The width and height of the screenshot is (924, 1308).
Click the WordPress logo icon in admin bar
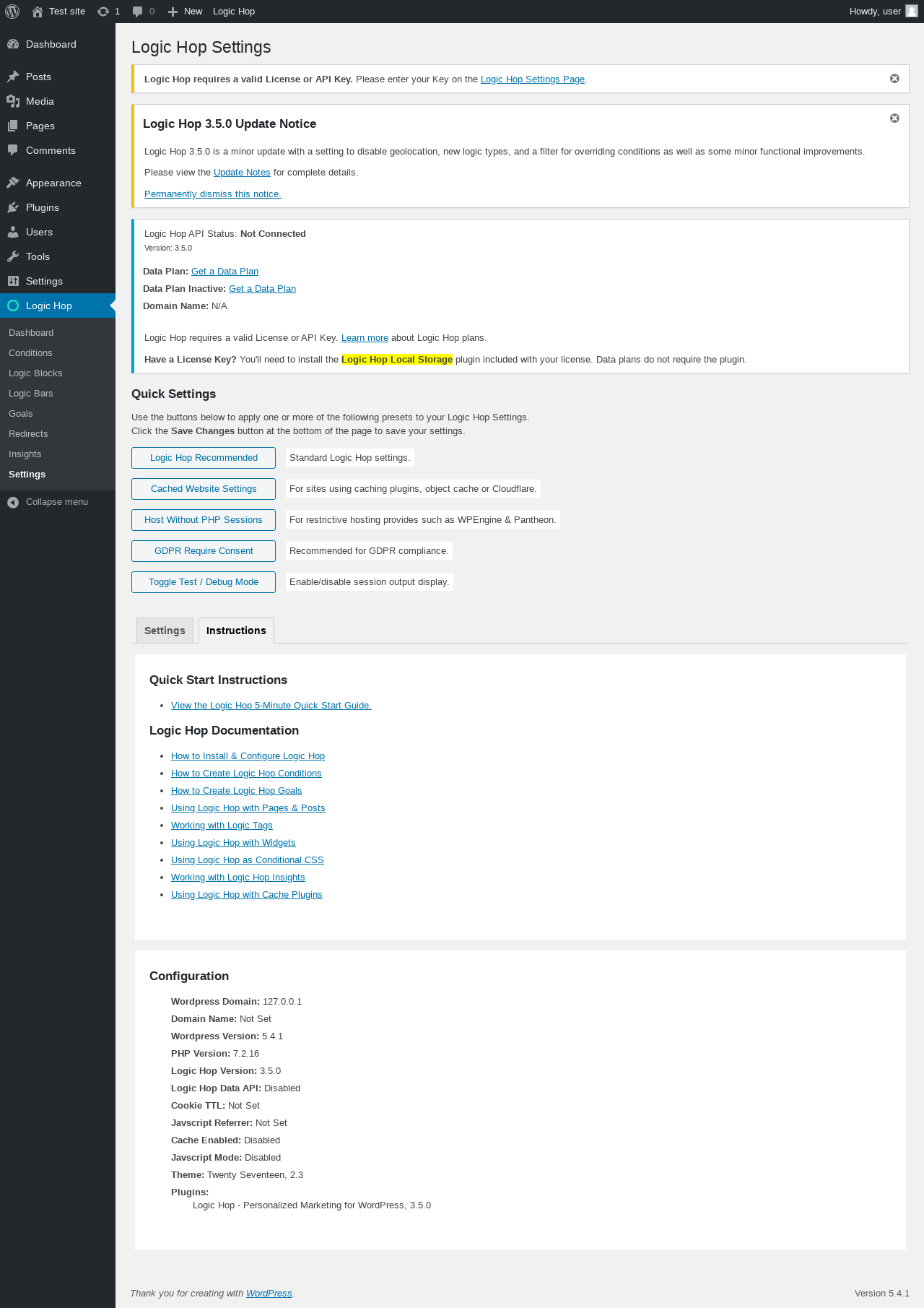pyautogui.click(x=12, y=12)
